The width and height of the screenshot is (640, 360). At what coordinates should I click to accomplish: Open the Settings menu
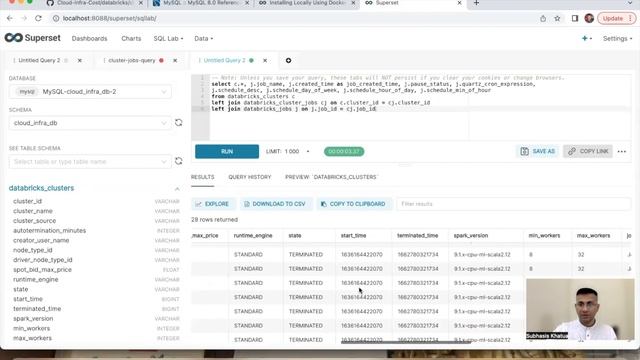[x=618, y=38]
